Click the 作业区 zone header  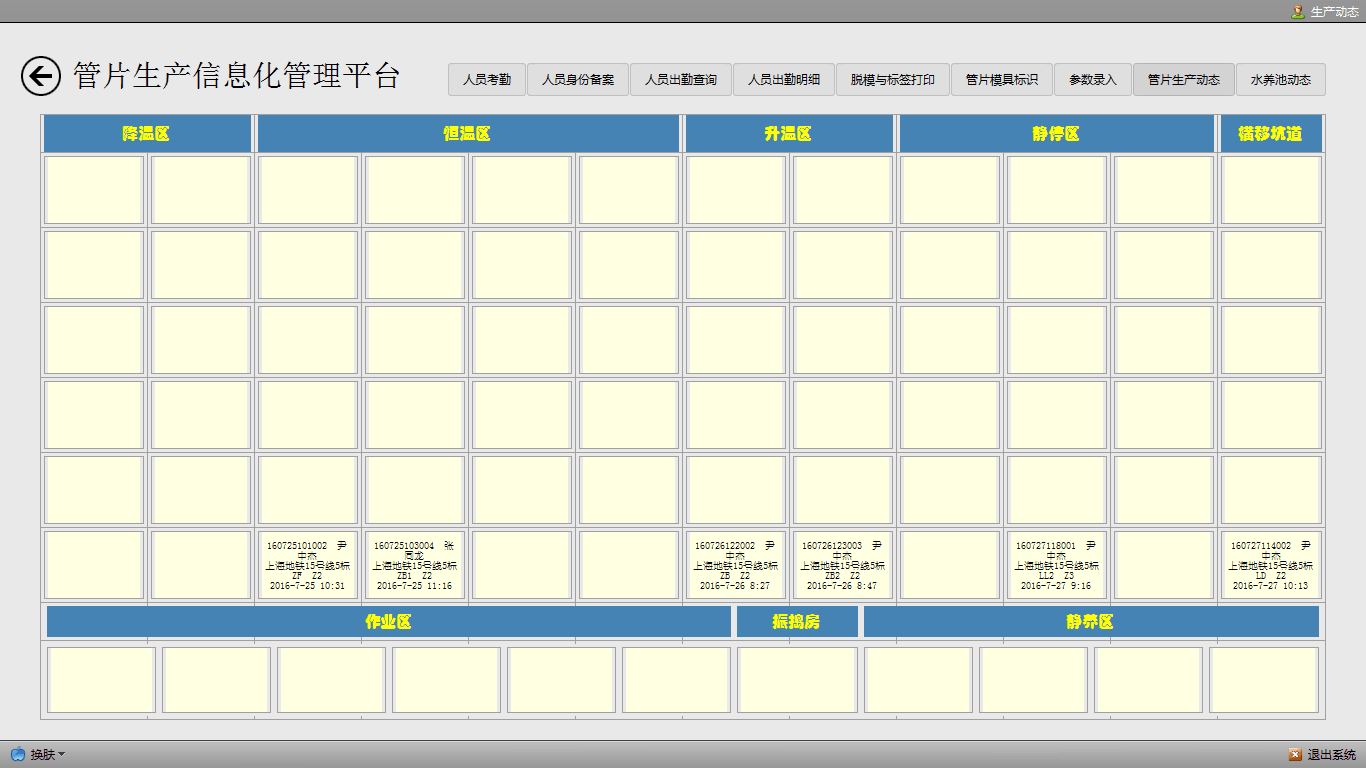pos(389,621)
